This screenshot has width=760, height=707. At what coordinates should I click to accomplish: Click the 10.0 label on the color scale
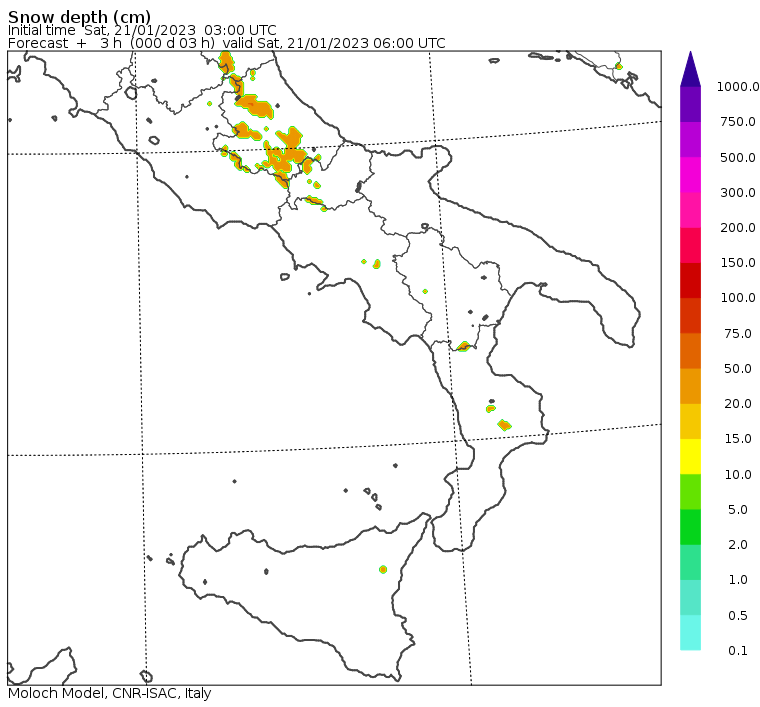coord(738,474)
